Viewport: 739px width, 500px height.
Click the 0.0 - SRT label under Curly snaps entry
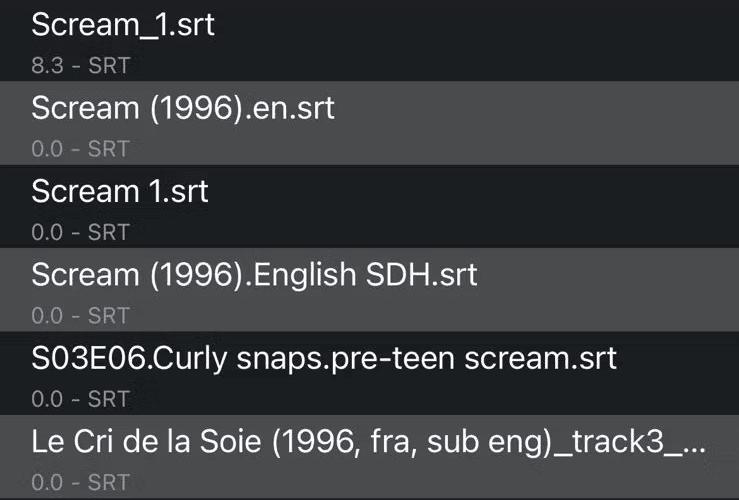click(81, 399)
